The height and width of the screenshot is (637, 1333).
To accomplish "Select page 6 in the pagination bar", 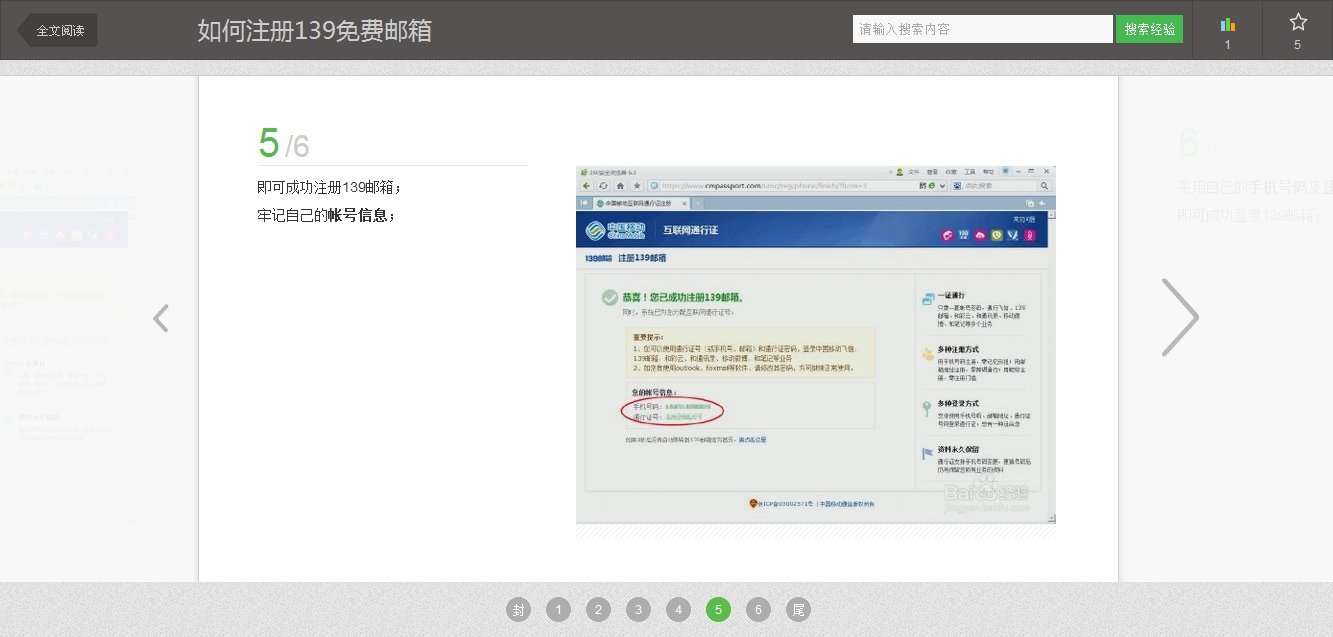I will tap(758, 609).
